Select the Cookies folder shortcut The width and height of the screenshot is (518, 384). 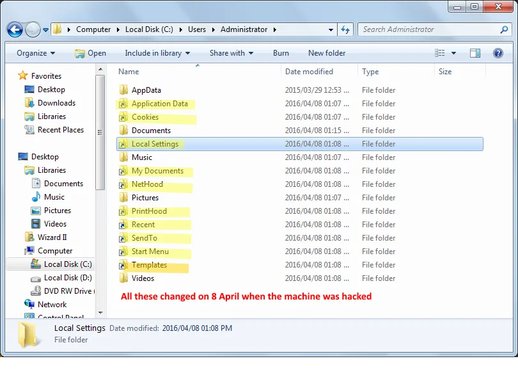click(x=139, y=117)
